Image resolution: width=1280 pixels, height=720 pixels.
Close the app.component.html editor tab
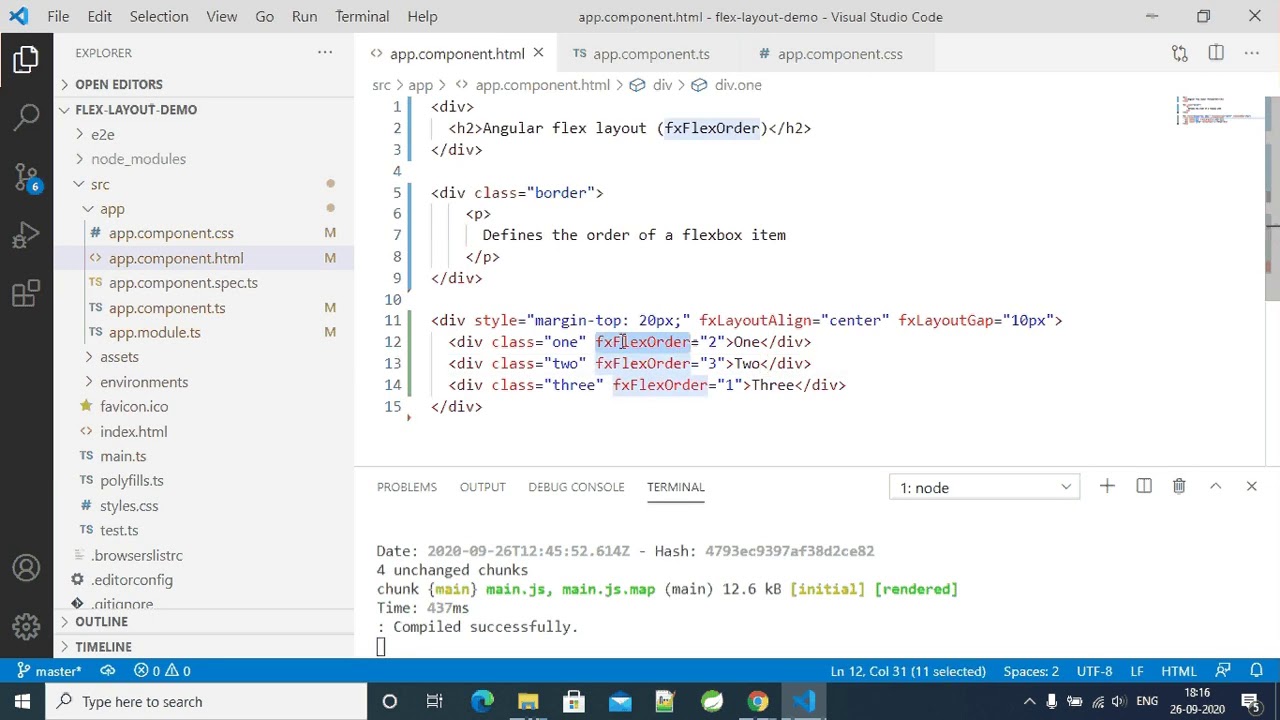tap(538, 54)
